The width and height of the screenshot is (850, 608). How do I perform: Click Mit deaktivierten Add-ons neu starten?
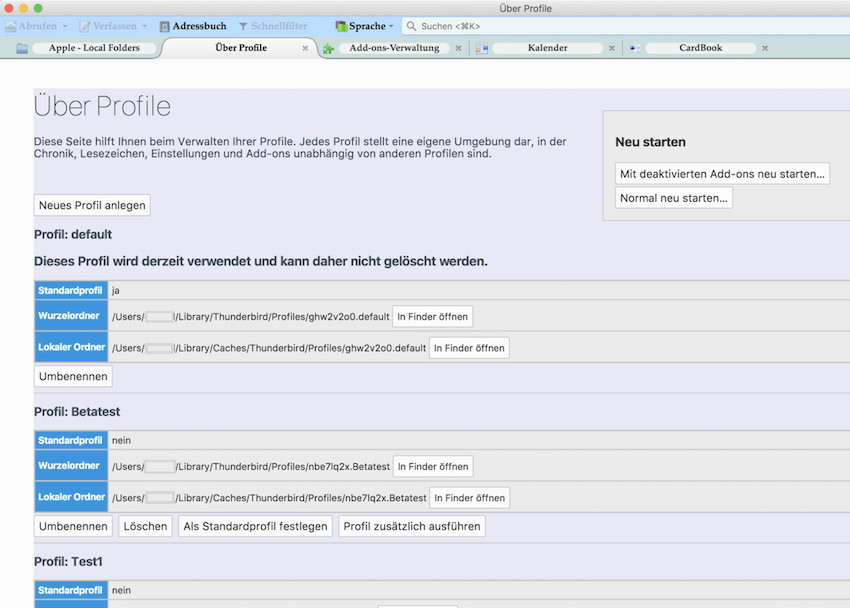(x=722, y=174)
